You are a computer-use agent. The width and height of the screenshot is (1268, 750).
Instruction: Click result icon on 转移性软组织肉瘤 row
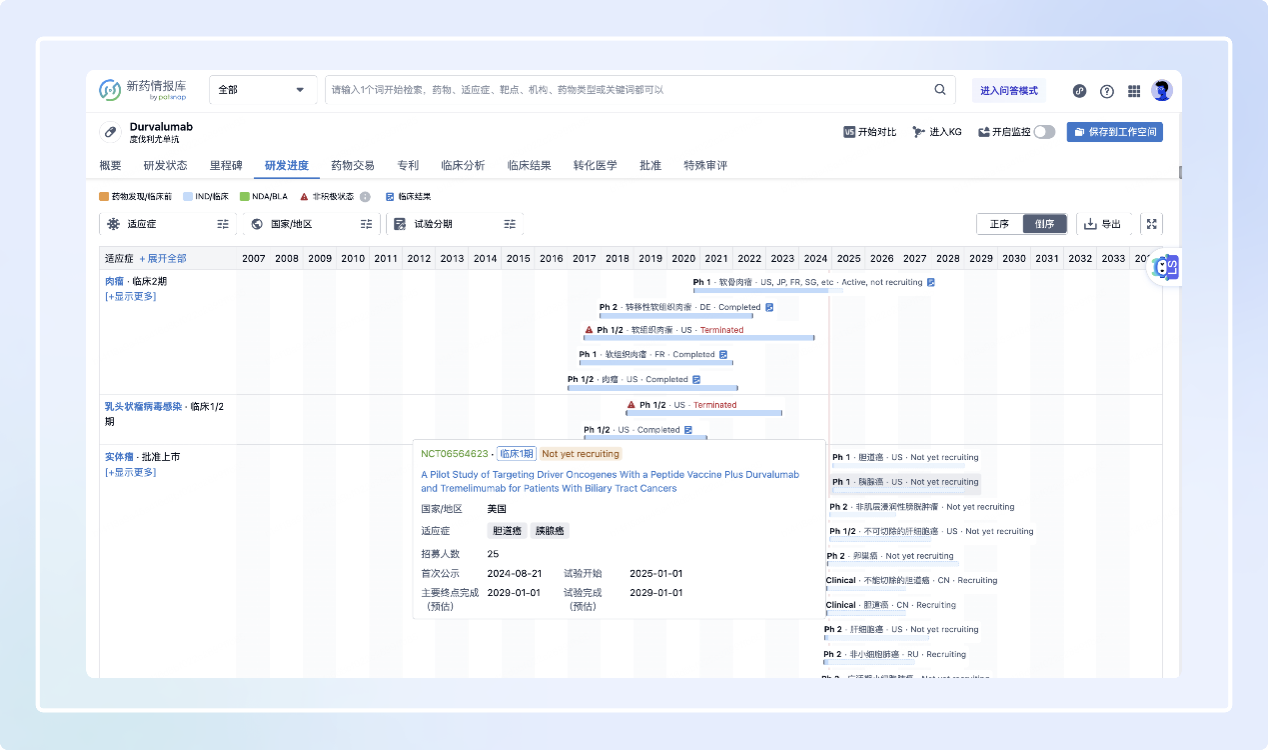pos(770,307)
